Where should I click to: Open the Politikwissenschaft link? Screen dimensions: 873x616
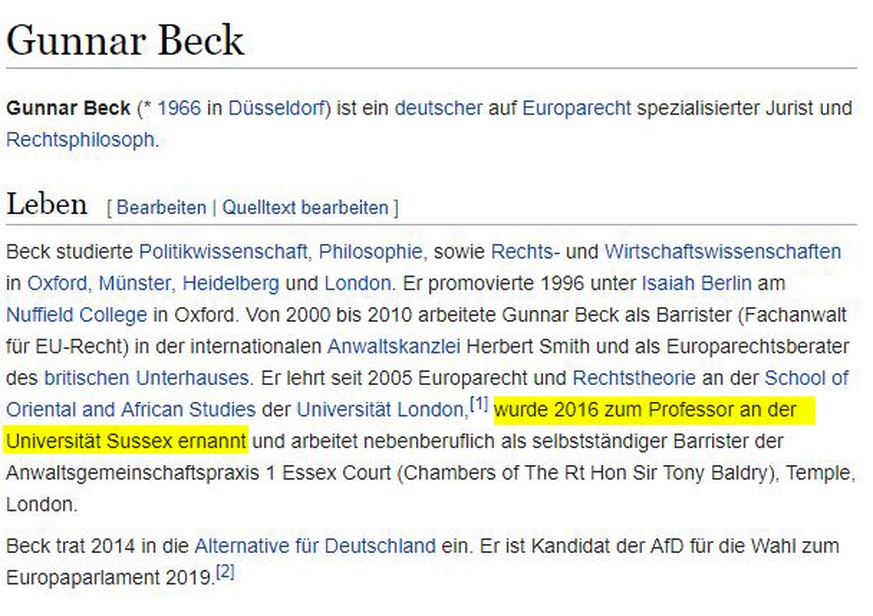pos(223,251)
